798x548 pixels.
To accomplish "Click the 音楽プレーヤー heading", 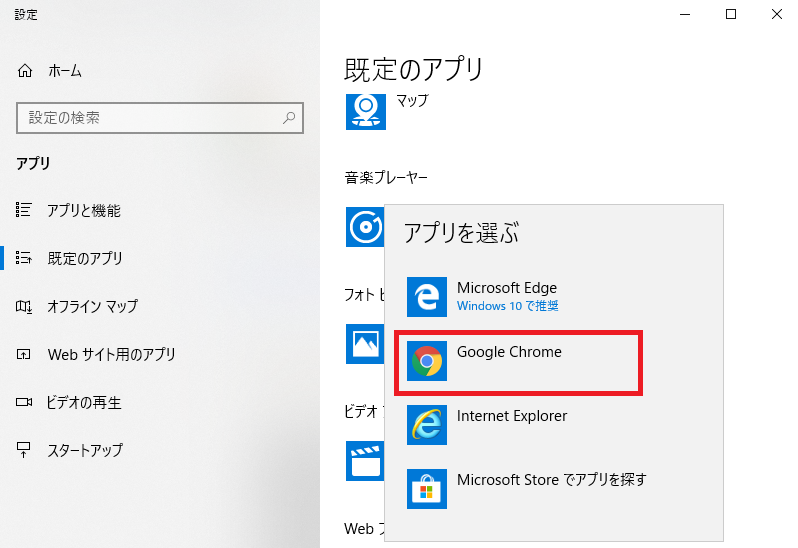I will [x=386, y=178].
